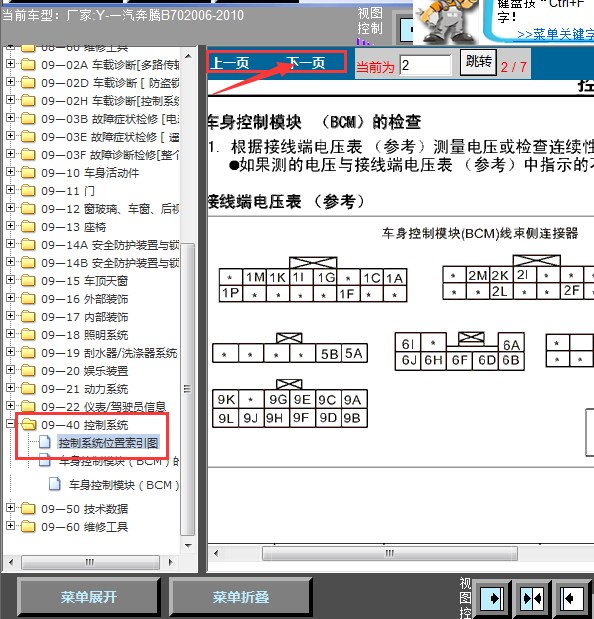Click the bottom view control left-arrow icon

tap(572, 598)
